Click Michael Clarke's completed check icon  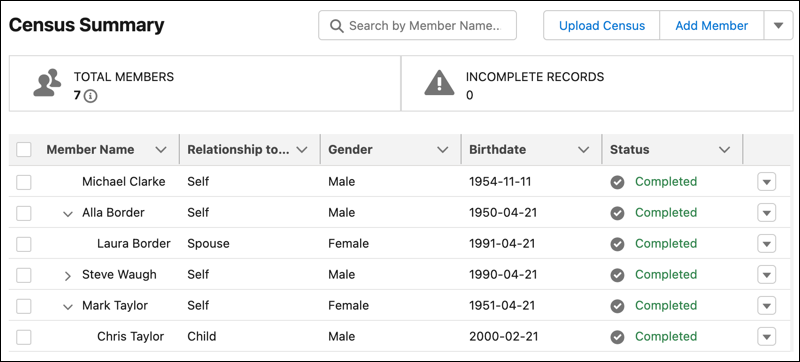(617, 182)
